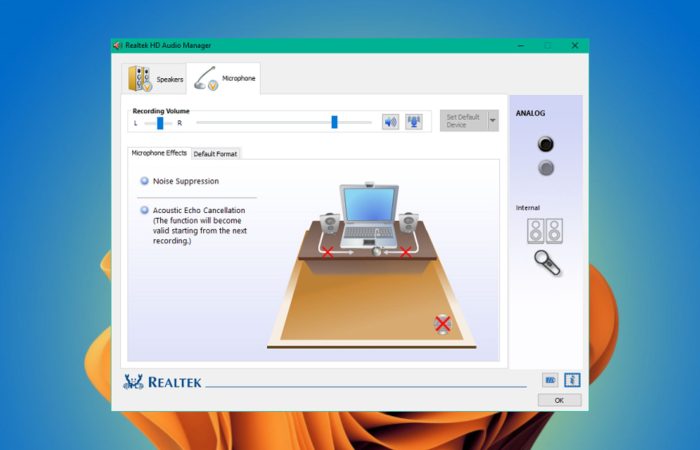The height and width of the screenshot is (450, 700).
Task: Close the Realtek HD Audio Manager window
Action: (575, 46)
